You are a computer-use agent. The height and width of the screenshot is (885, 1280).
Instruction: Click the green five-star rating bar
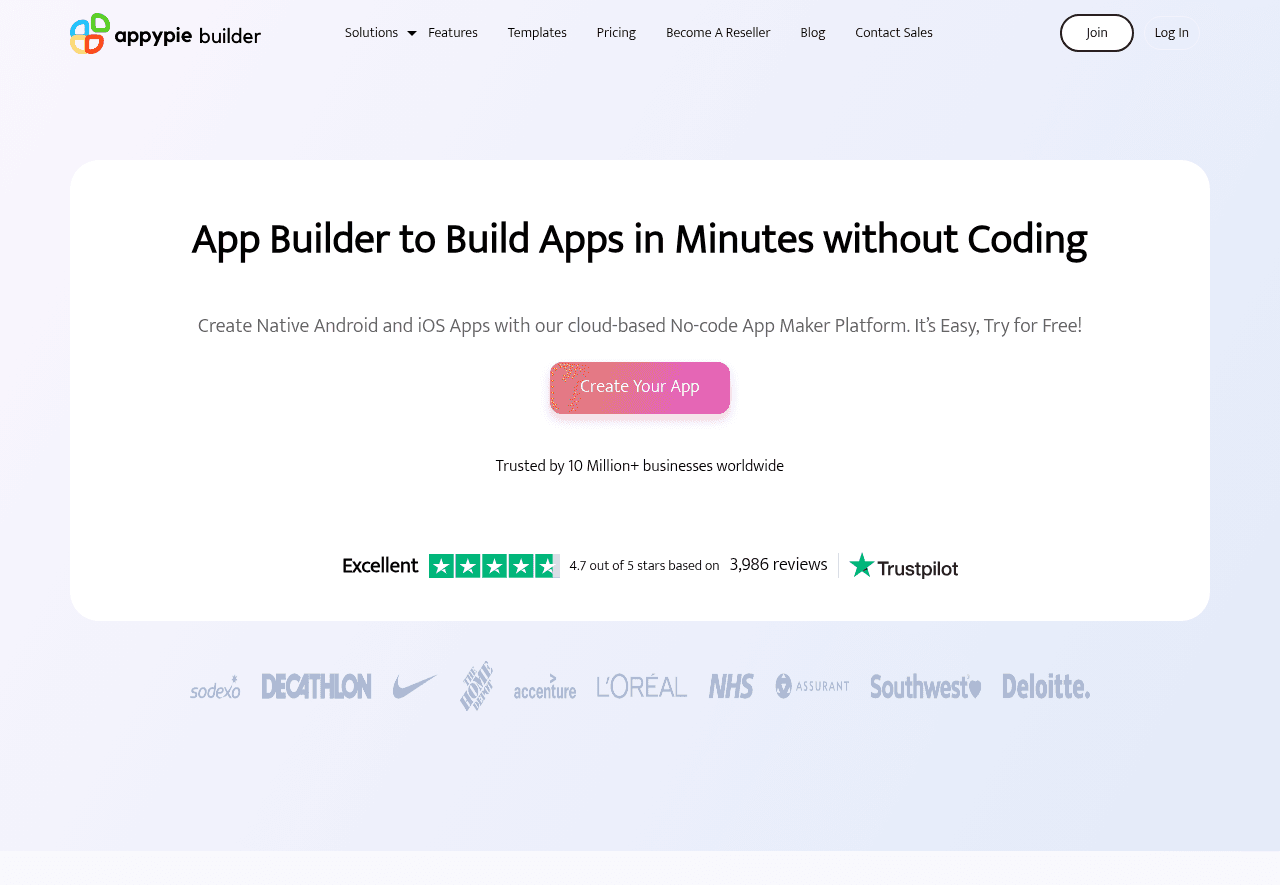click(494, 565)
